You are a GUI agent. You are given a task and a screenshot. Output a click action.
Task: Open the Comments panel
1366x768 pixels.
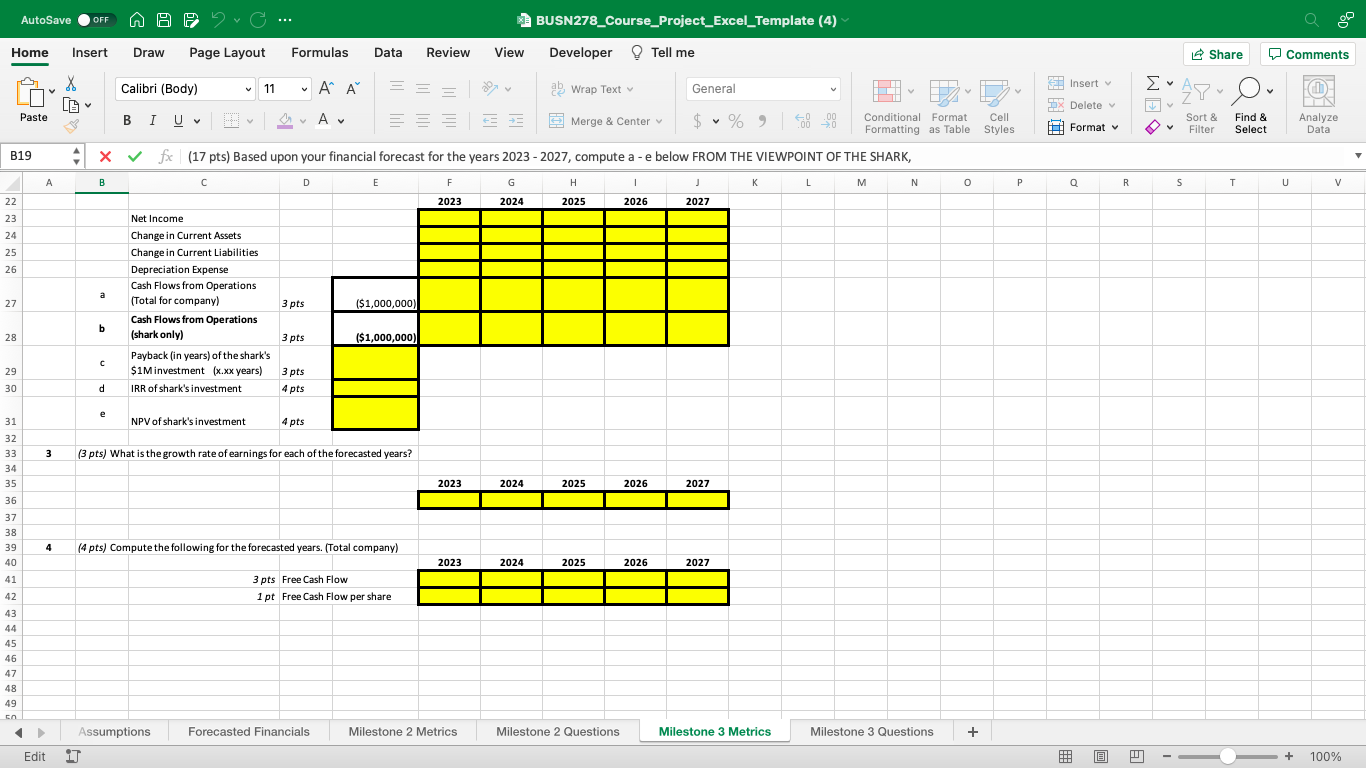point(1308,54)
